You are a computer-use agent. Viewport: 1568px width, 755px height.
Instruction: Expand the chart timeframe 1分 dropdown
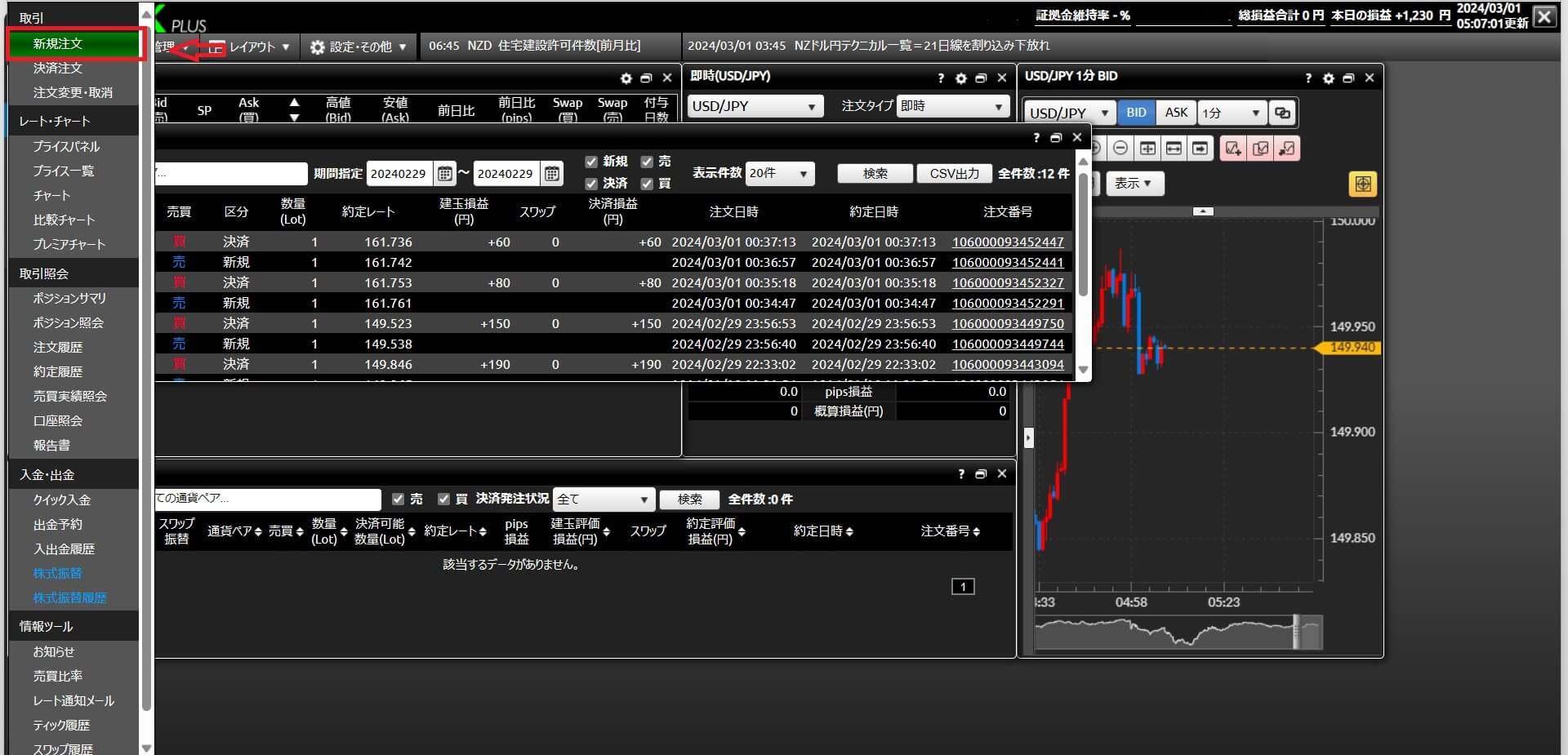click(1232, 113)
